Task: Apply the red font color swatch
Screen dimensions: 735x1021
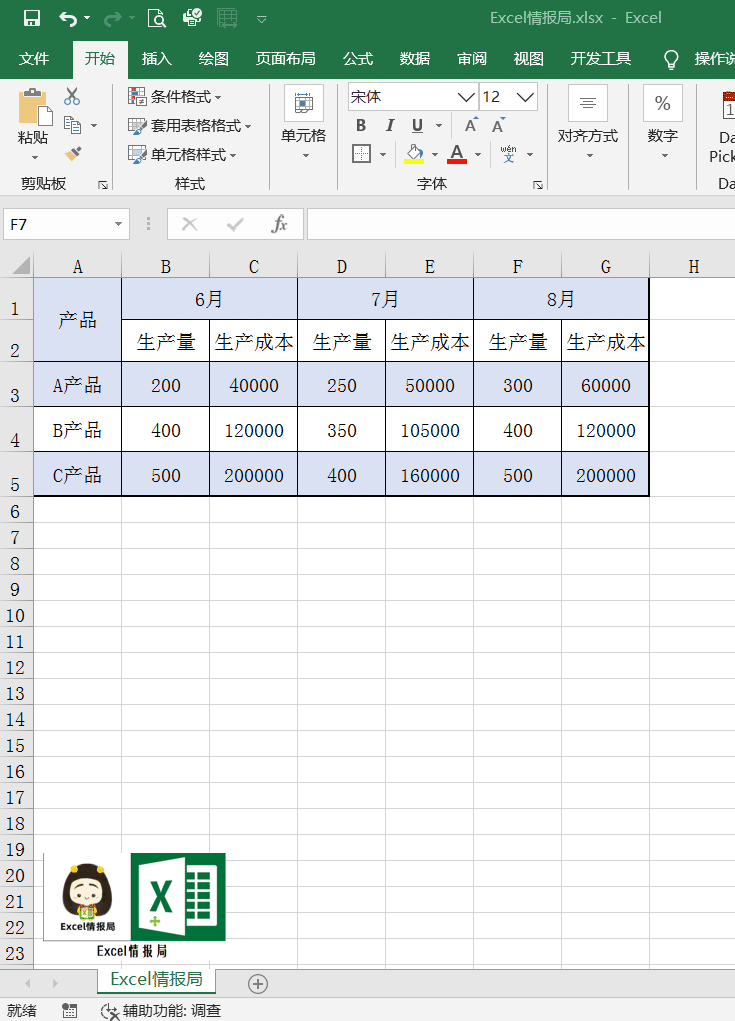Action: [x=457, y=154]
